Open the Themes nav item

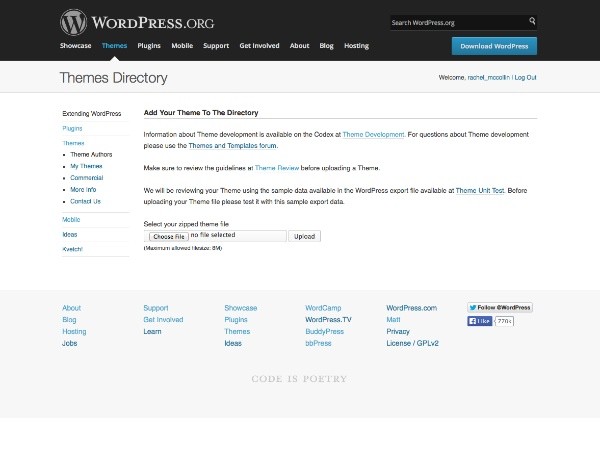pyautogui.click(x=114, y=46)
